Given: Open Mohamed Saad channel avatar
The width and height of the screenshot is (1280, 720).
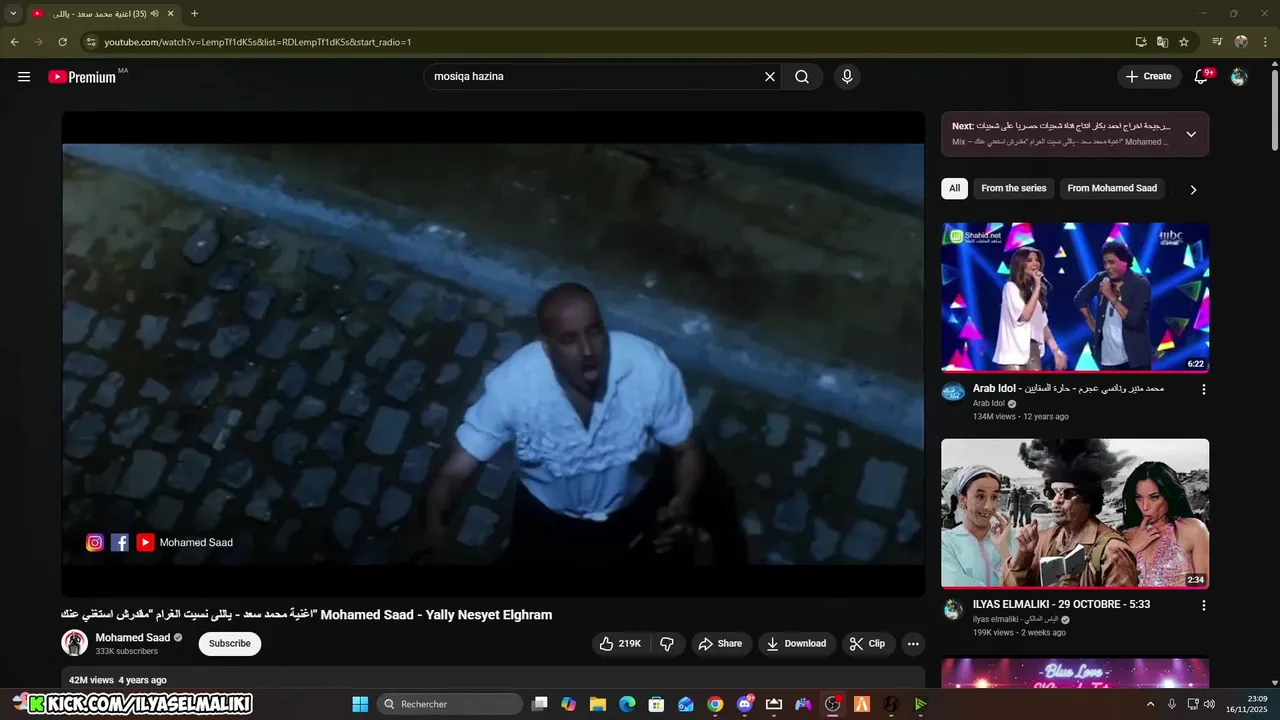Looking at the screenshot, I should tap(75, 643).
